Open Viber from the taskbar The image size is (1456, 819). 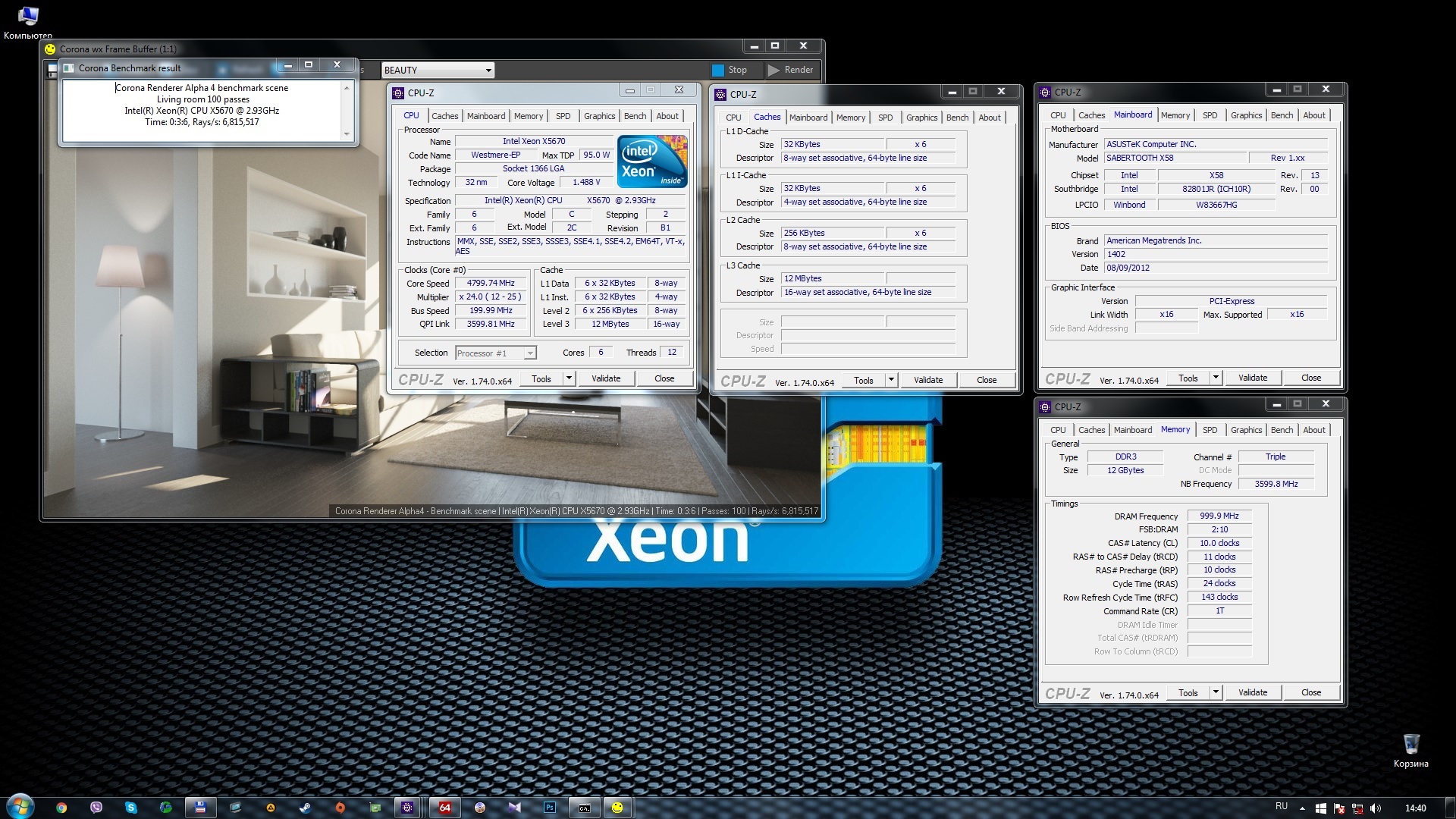click(x=96, y=808)
